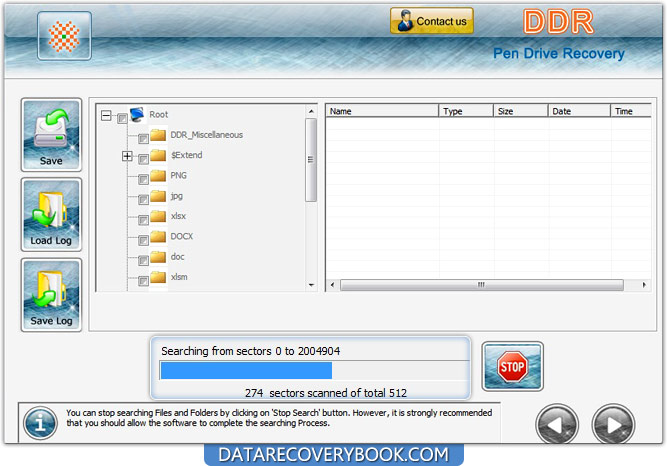Check the xlsm folder checkbox
The width and height of the screenshot is (667, 466).
click(x=143, y=280)
